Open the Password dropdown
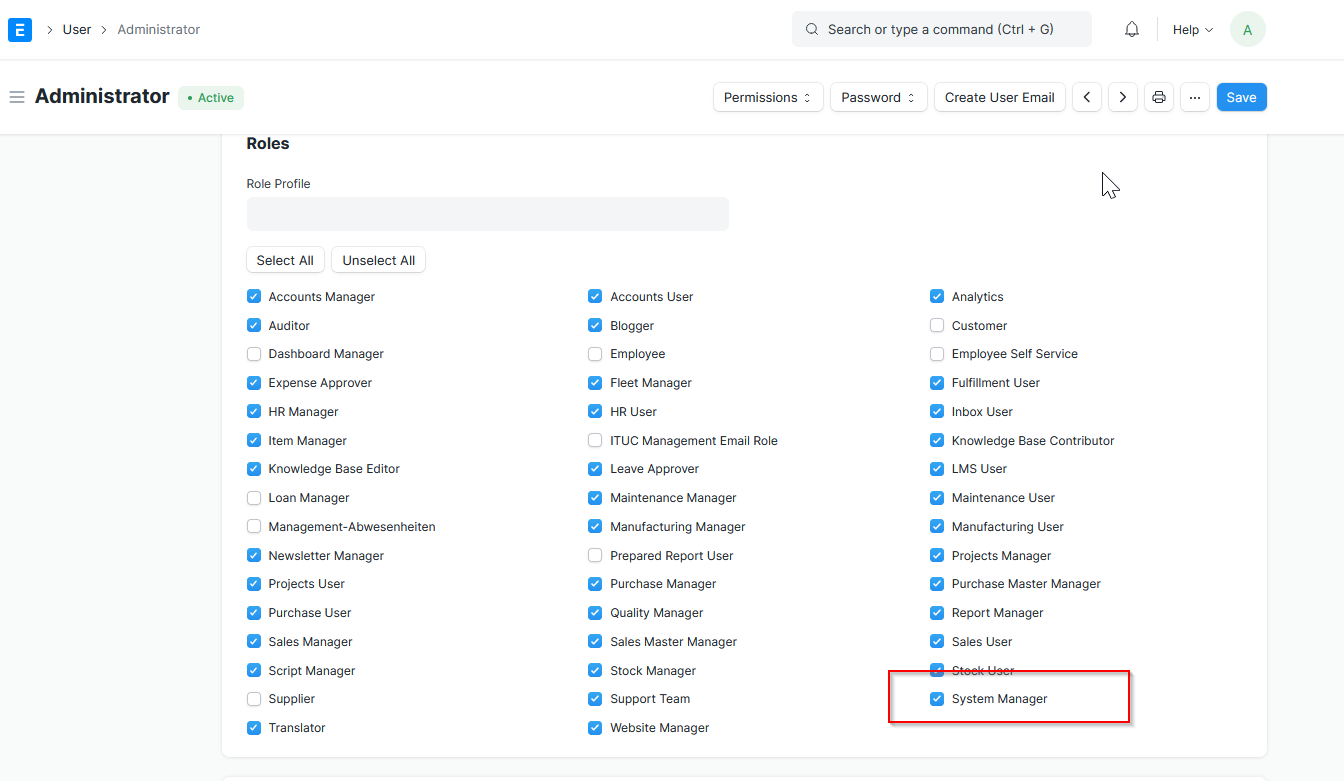This screenshot has width=1344, height=781. tap(878, 97)
